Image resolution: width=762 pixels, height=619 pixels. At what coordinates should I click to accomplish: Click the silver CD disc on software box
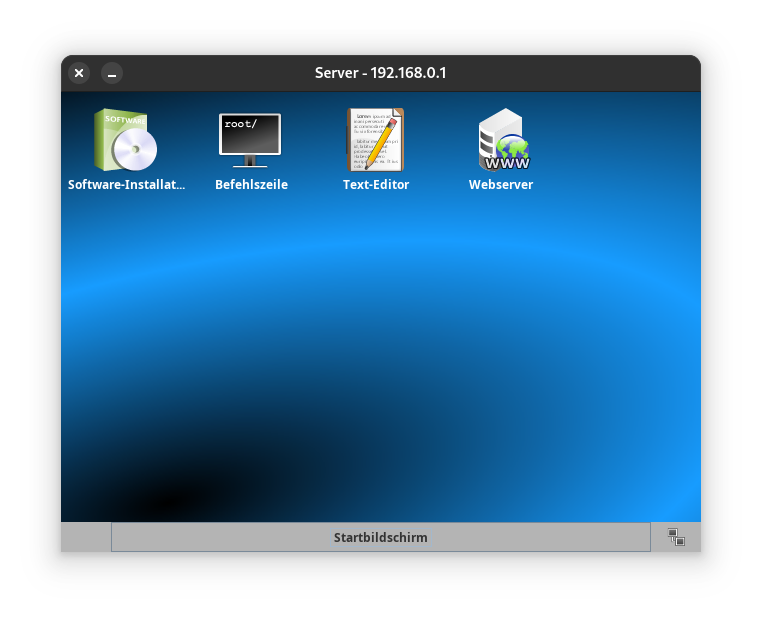point(134,151)
